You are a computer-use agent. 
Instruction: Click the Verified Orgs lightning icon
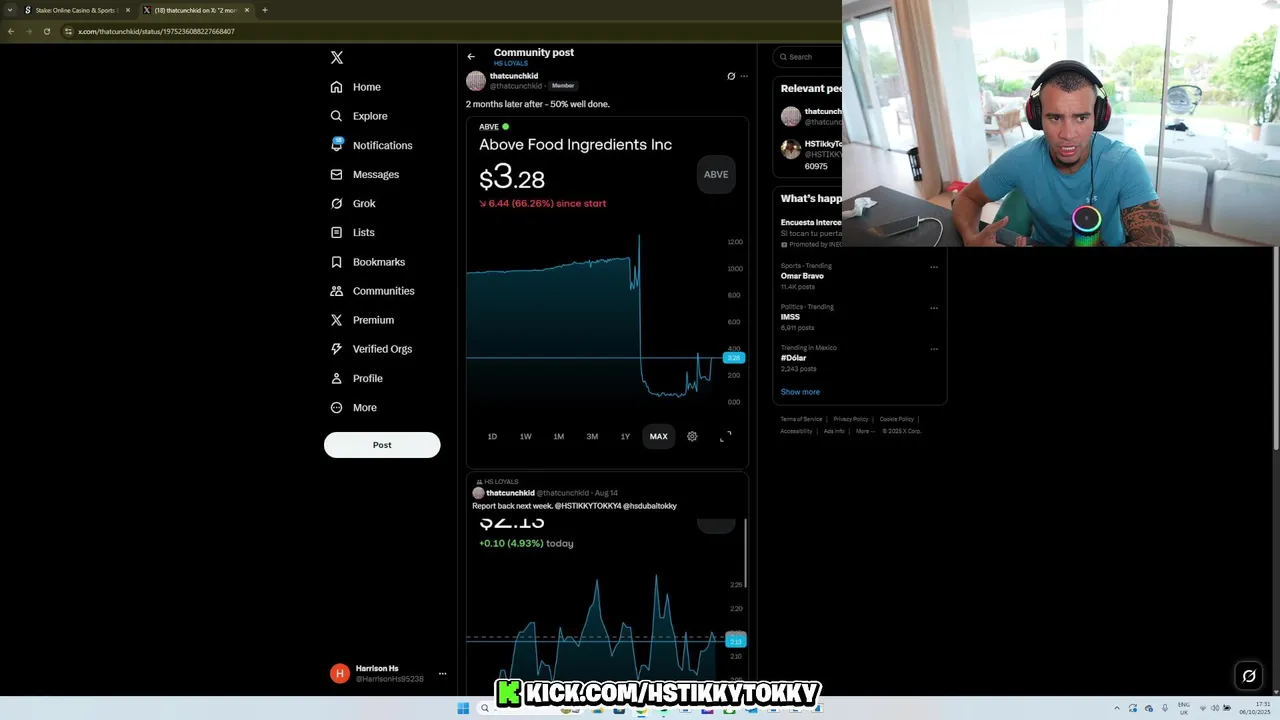pos(337,349)
